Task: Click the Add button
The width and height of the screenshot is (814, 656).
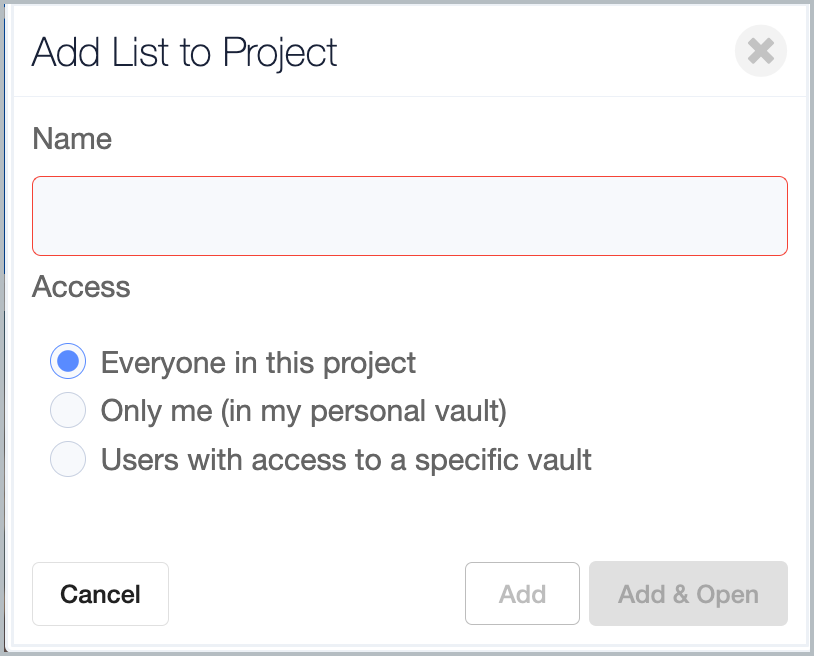Action: point(522,594)
